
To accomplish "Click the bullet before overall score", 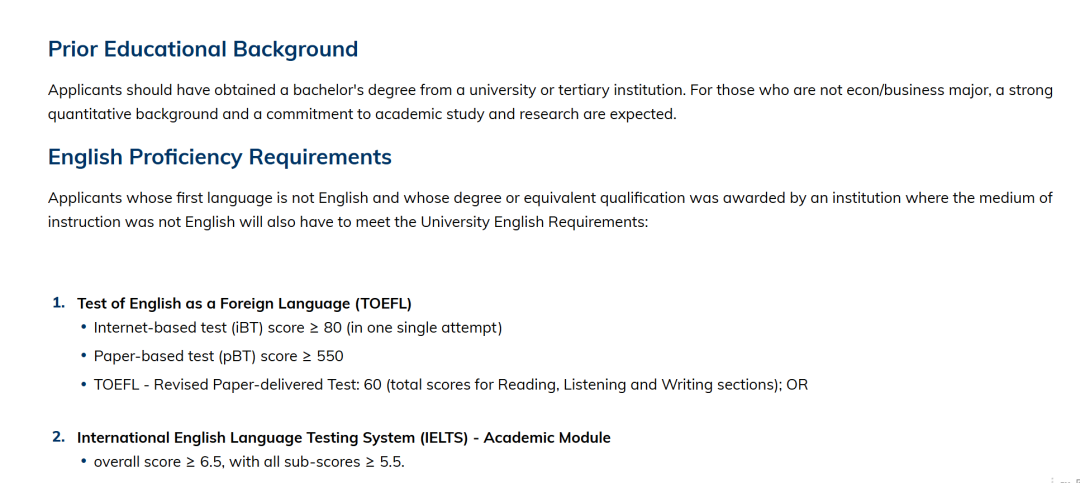I will tap(82, 462).
